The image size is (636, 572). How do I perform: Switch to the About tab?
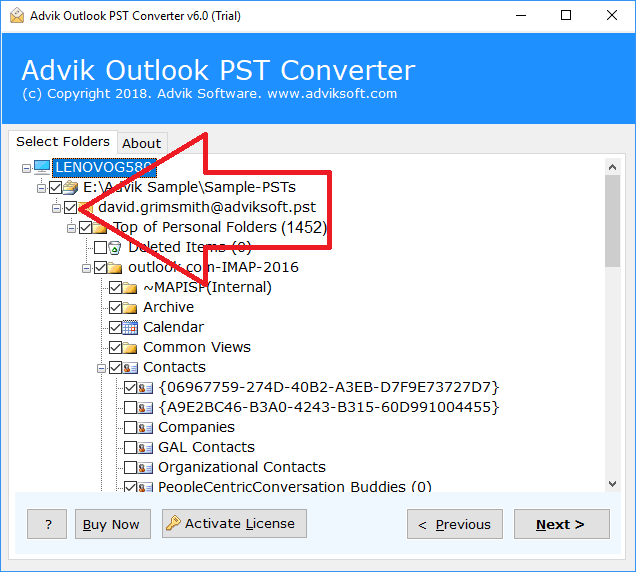pos(142,143)
